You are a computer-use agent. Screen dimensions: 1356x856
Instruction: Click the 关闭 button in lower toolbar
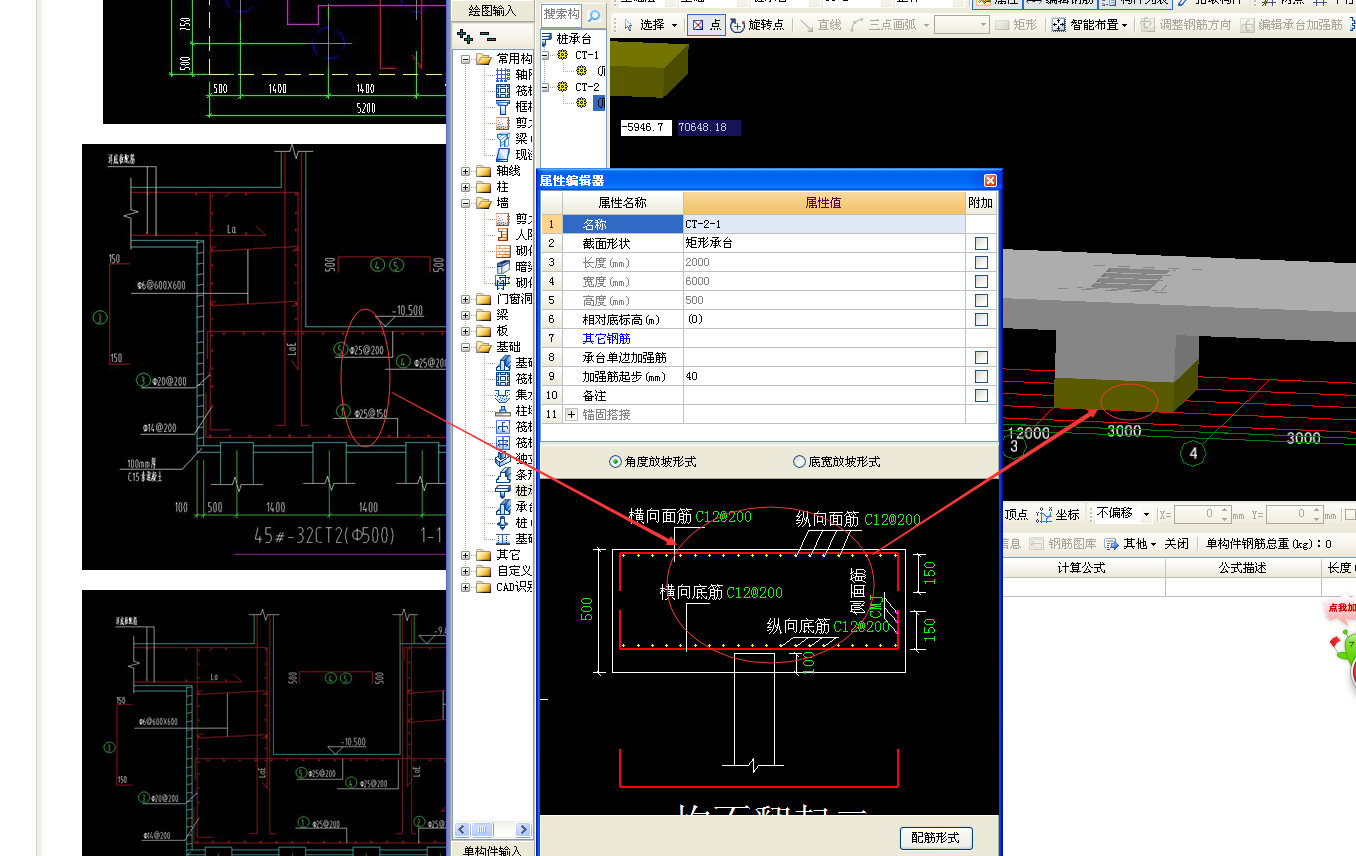[x=1176, y=544]
